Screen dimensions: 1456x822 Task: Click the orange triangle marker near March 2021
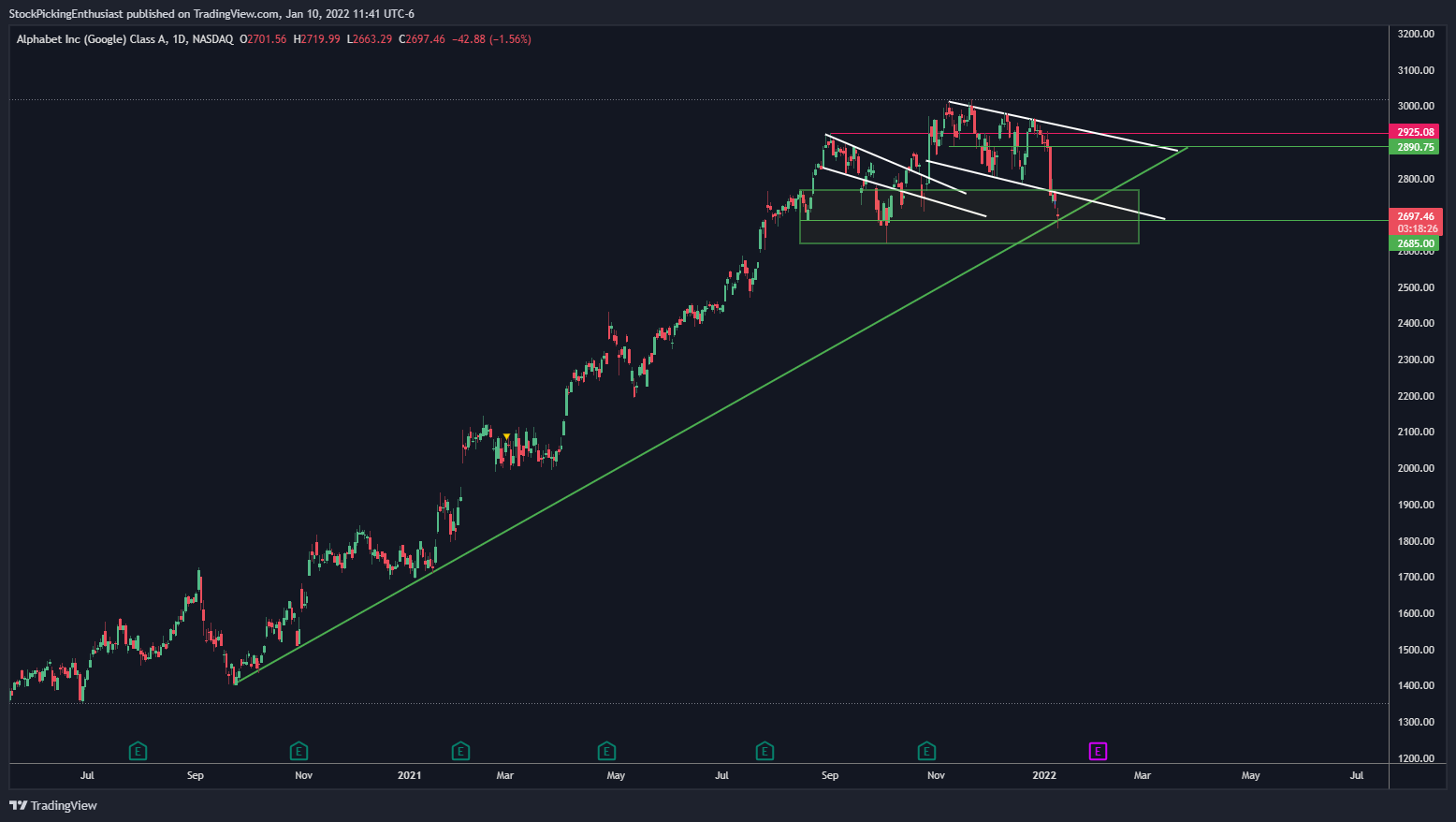tap(506, 436)
